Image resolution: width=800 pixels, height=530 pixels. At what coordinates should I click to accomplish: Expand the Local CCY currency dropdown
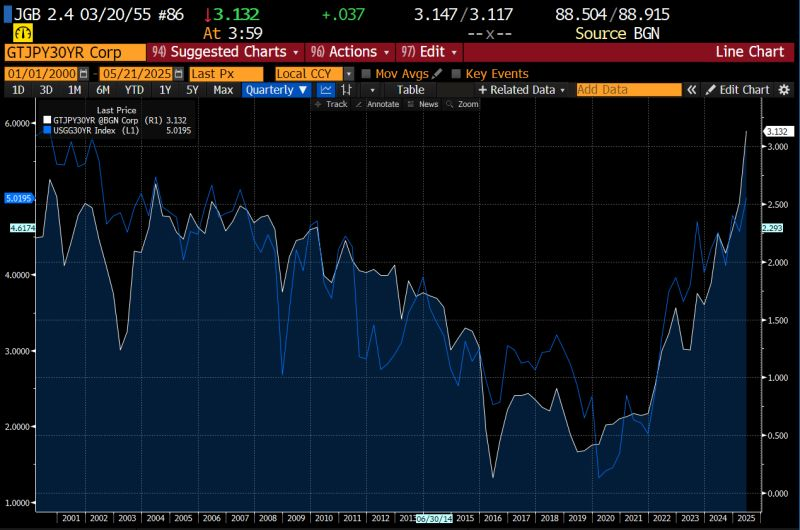[348, 74]
